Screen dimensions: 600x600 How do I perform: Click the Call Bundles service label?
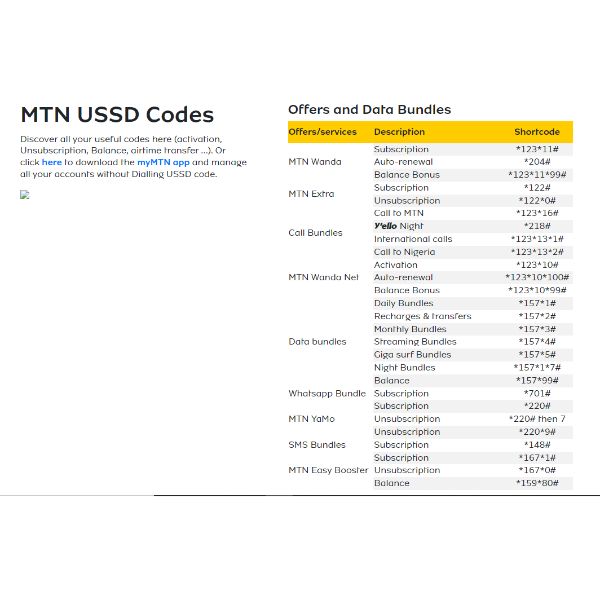(315, 232)
